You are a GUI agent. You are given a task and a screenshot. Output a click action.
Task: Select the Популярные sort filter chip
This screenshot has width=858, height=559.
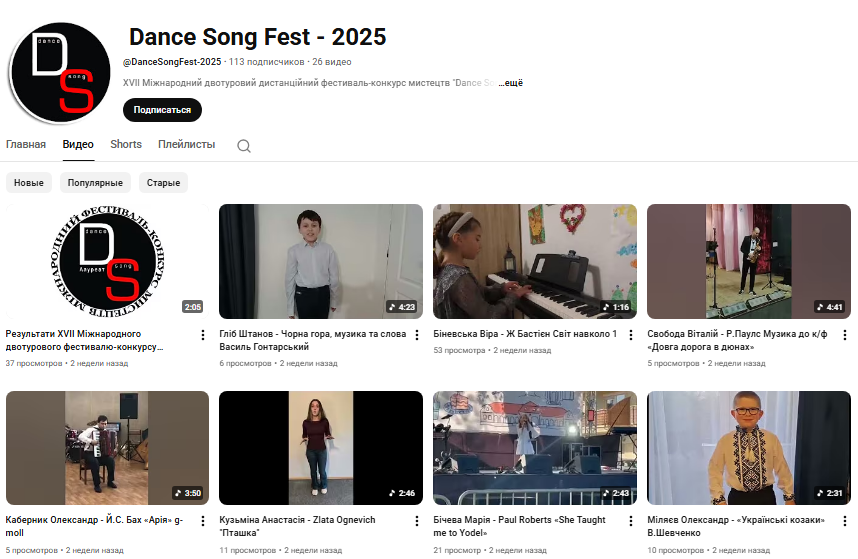pyautogui.click(x=96, y=183)
